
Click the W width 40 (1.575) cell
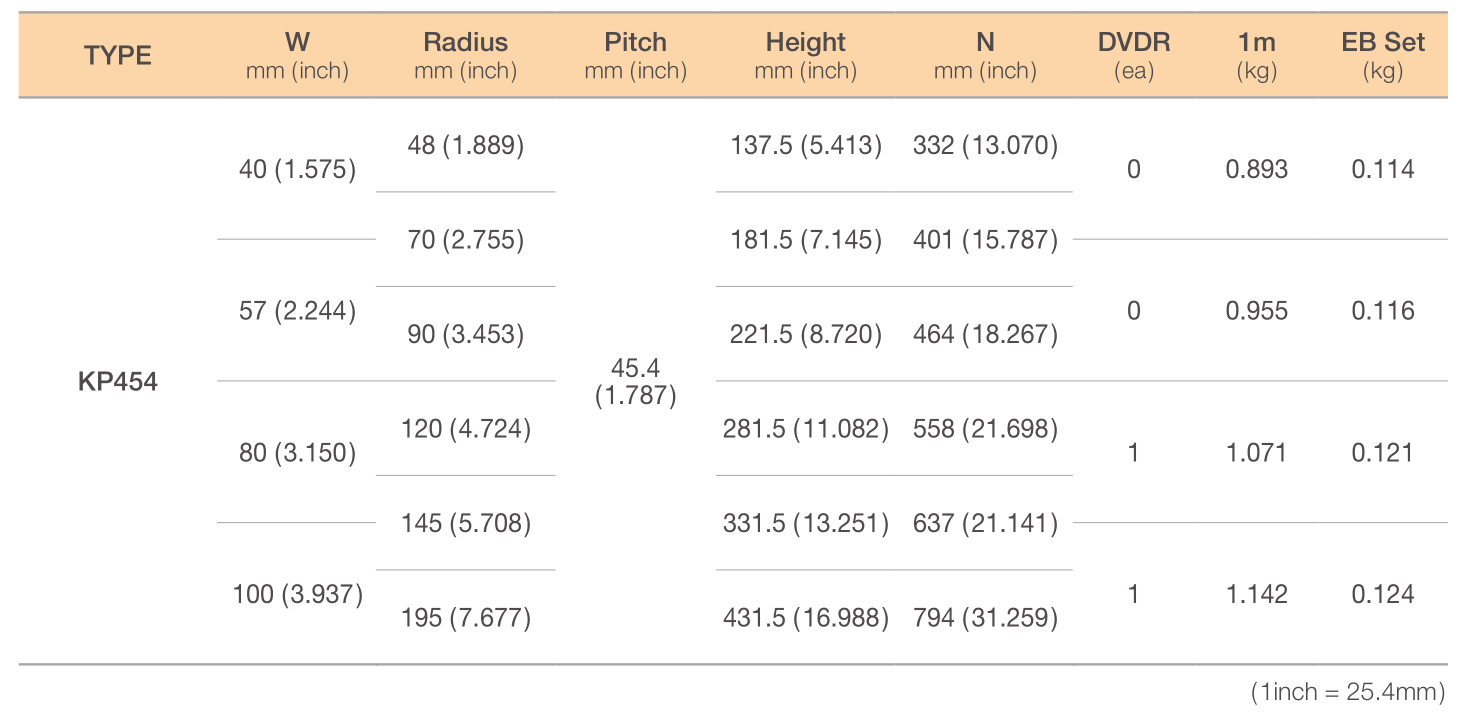(x=298, y=169)
